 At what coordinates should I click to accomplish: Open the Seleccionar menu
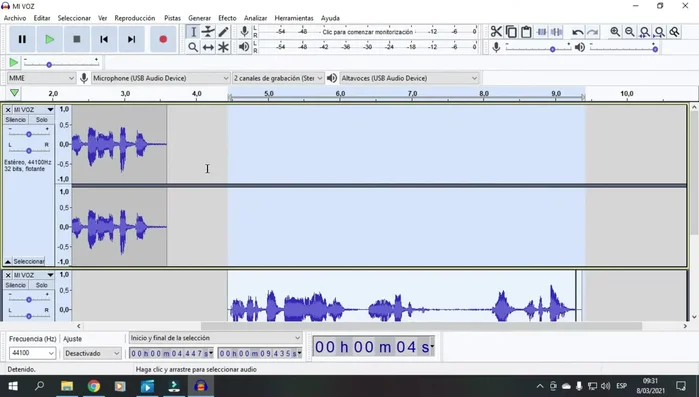point(74,18)
